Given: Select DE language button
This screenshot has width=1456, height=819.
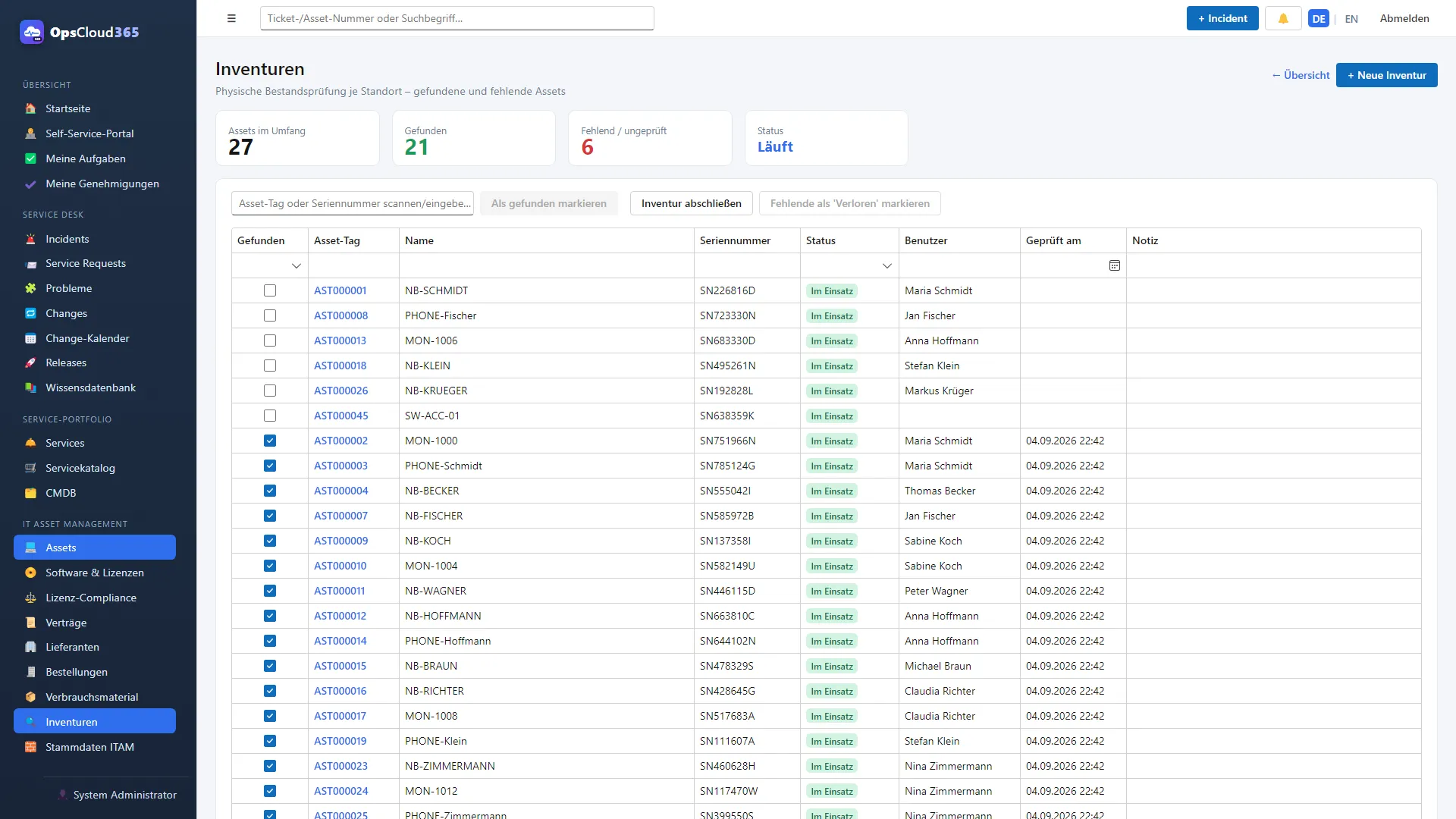Looking at the screenshot, I should click(1319, 19).
